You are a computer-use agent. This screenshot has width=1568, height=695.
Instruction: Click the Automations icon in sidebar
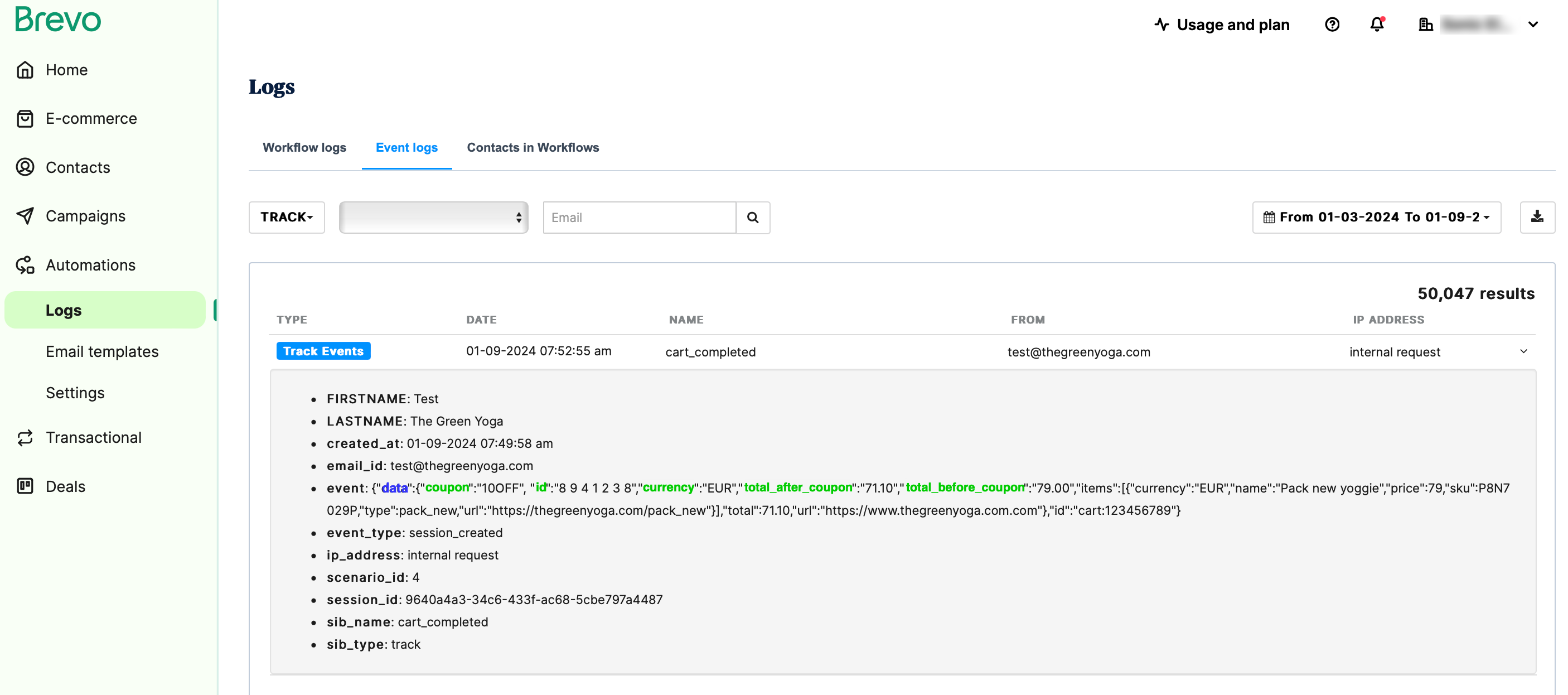click(25, 265)
